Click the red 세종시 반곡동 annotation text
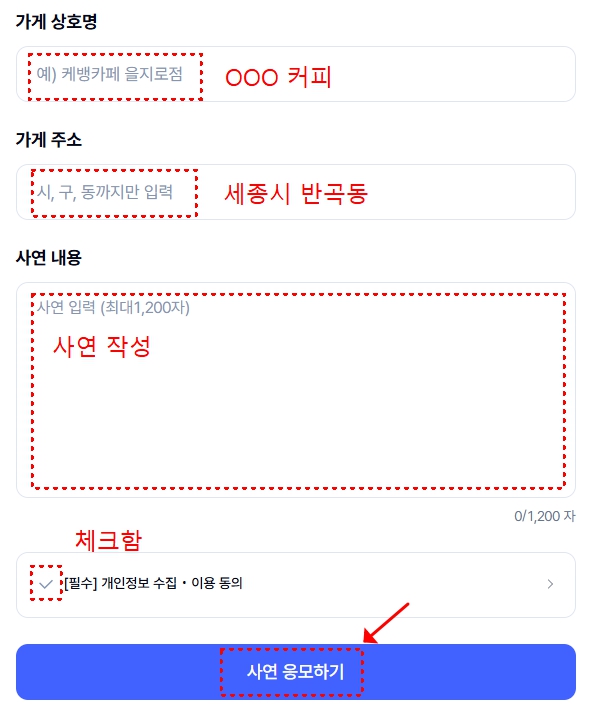 [296, 194]
